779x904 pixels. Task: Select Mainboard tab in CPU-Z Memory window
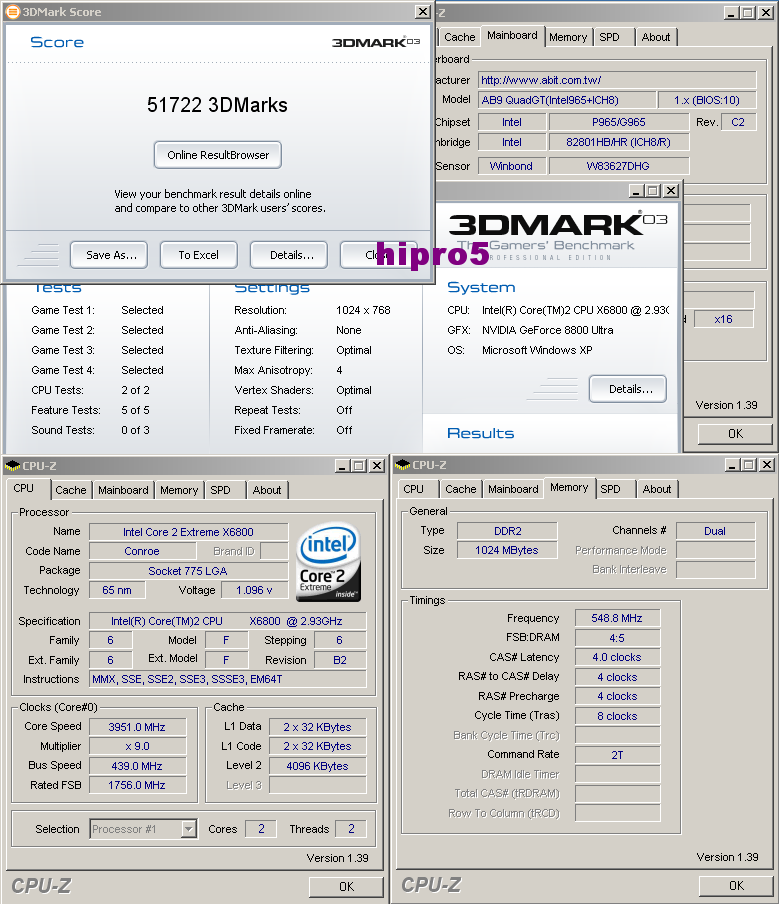coord(513,489)
